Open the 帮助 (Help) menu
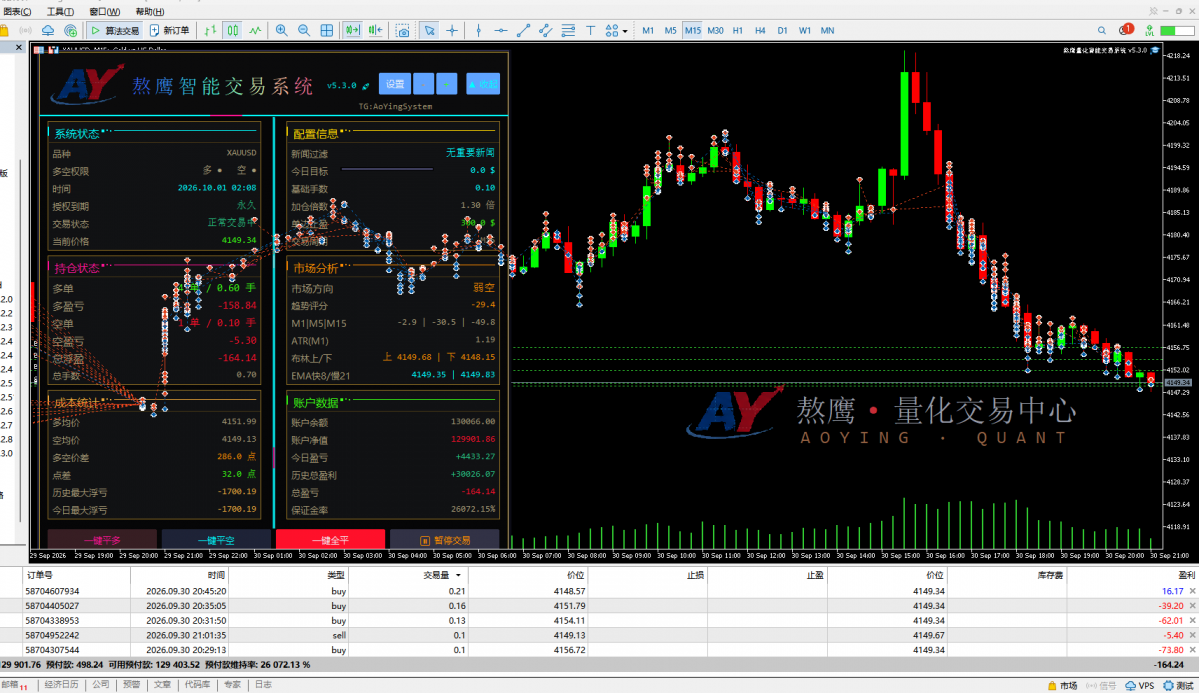 pos(149,11)
